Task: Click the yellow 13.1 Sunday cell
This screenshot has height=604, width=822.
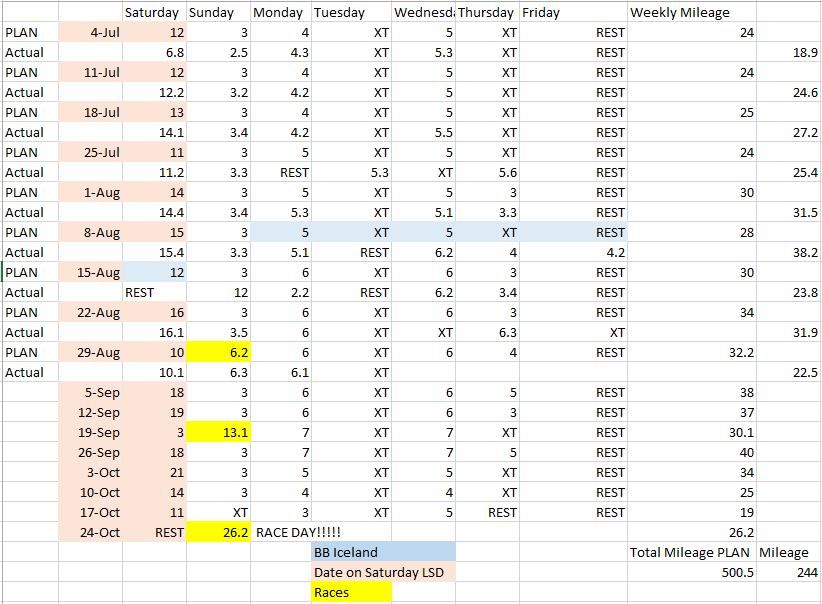Action: click(218, 432)
